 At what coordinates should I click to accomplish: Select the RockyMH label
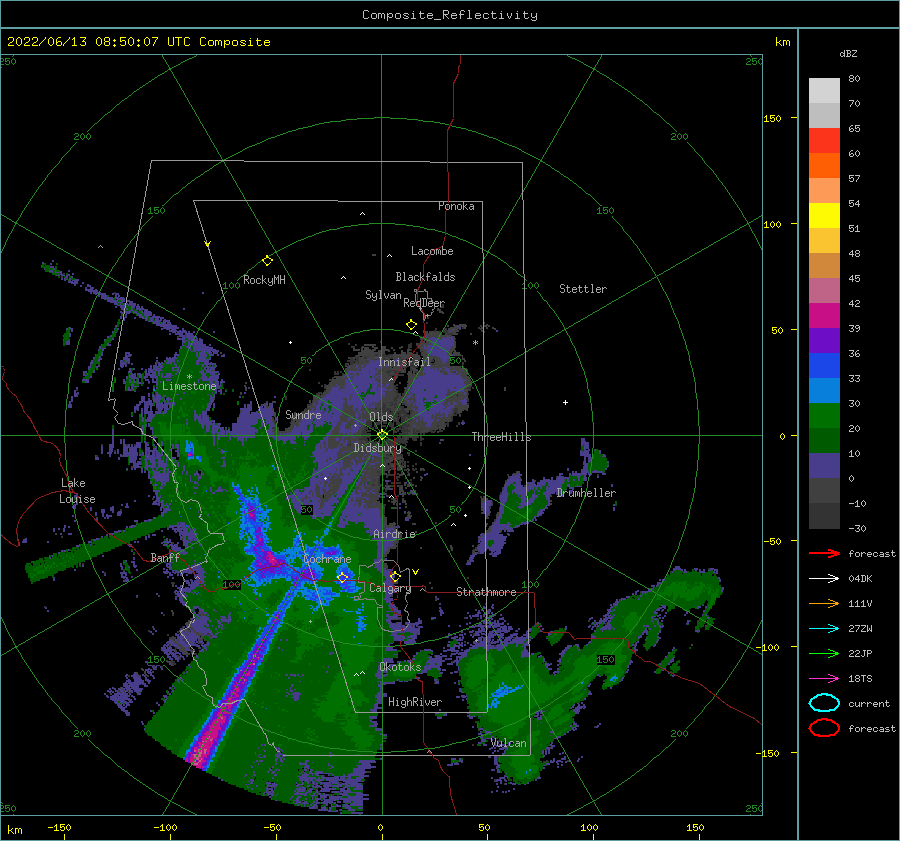point(264,280)
